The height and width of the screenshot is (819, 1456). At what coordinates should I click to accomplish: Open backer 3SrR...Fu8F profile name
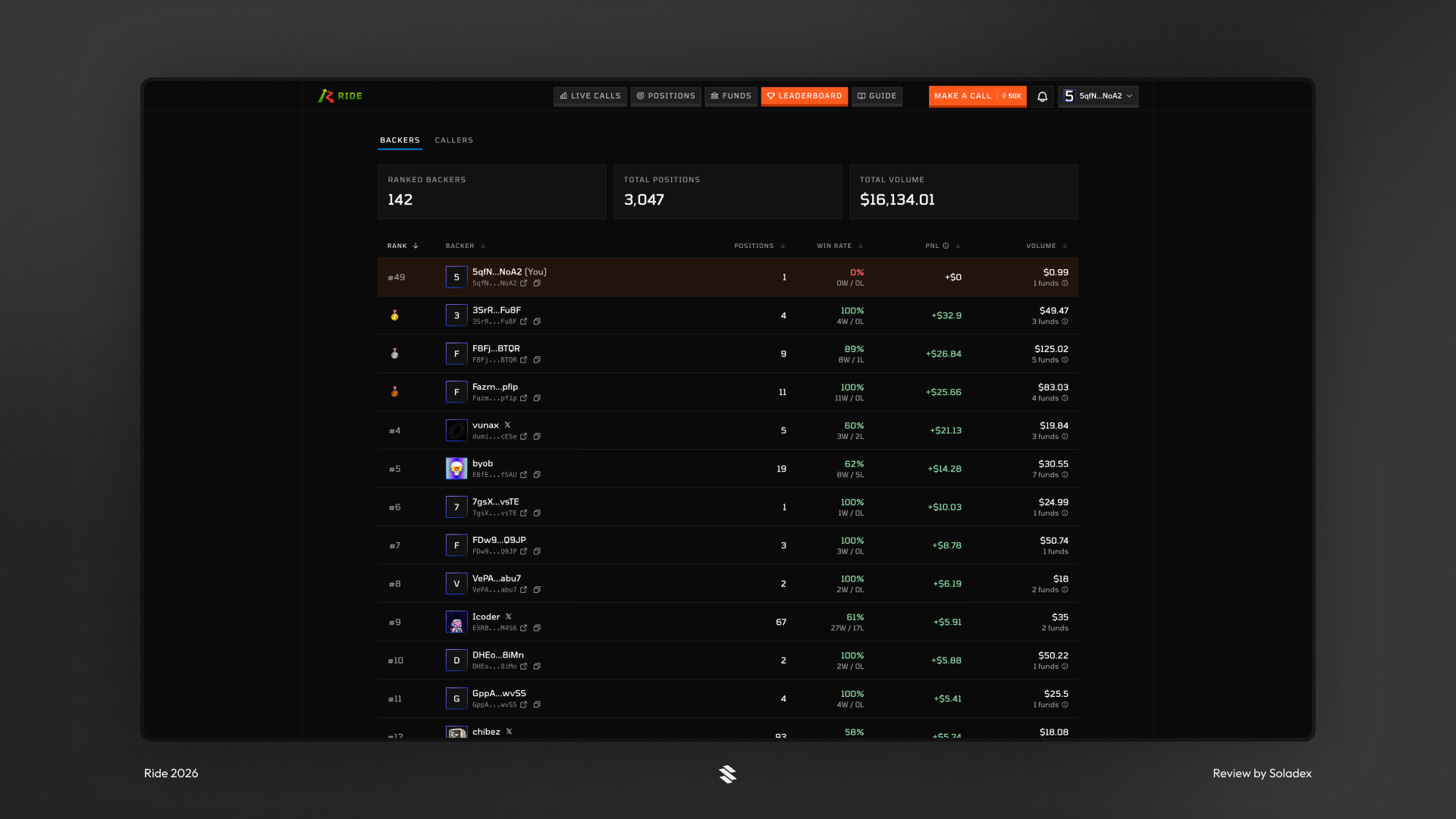[496, 310]
